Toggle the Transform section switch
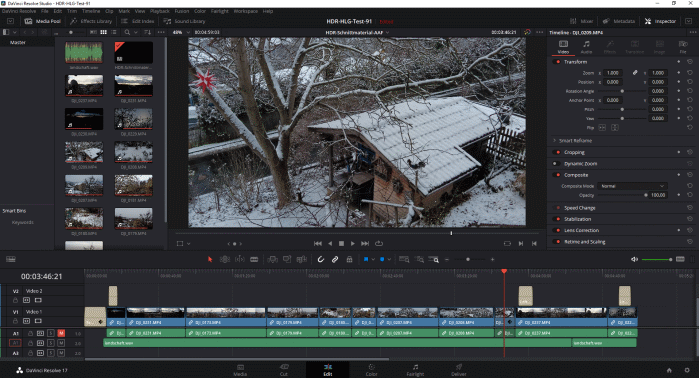This screenshot has height=378, width=699. pos(557,62)
